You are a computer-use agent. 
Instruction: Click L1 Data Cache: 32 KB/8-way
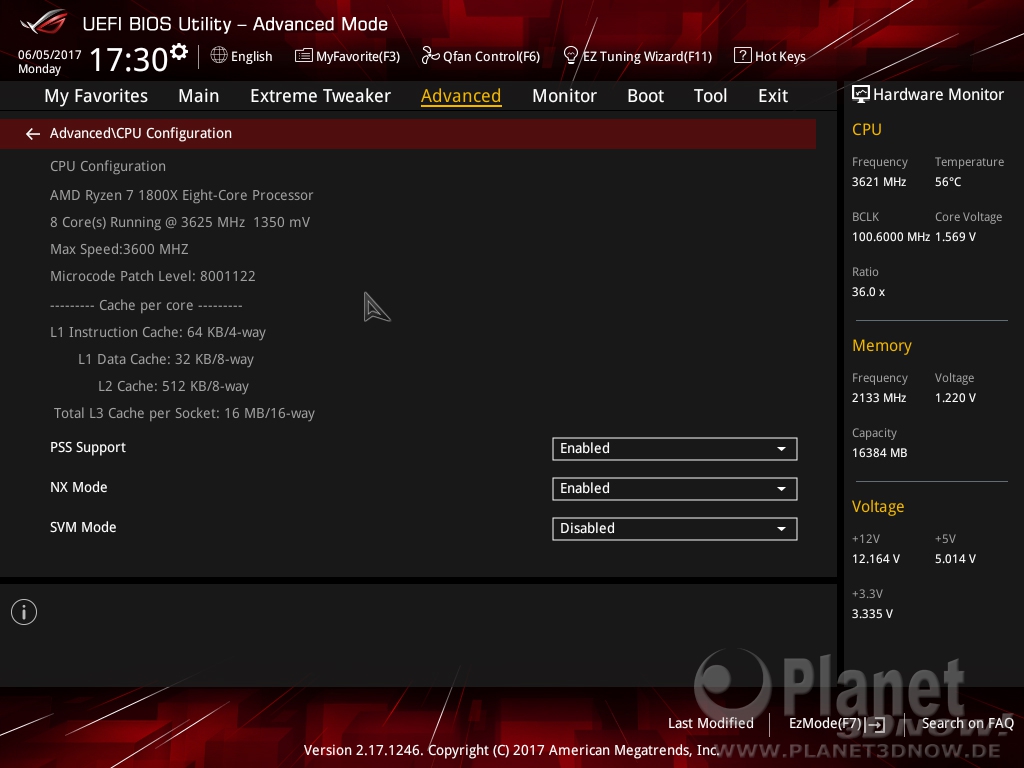click(x=166, y=359)
